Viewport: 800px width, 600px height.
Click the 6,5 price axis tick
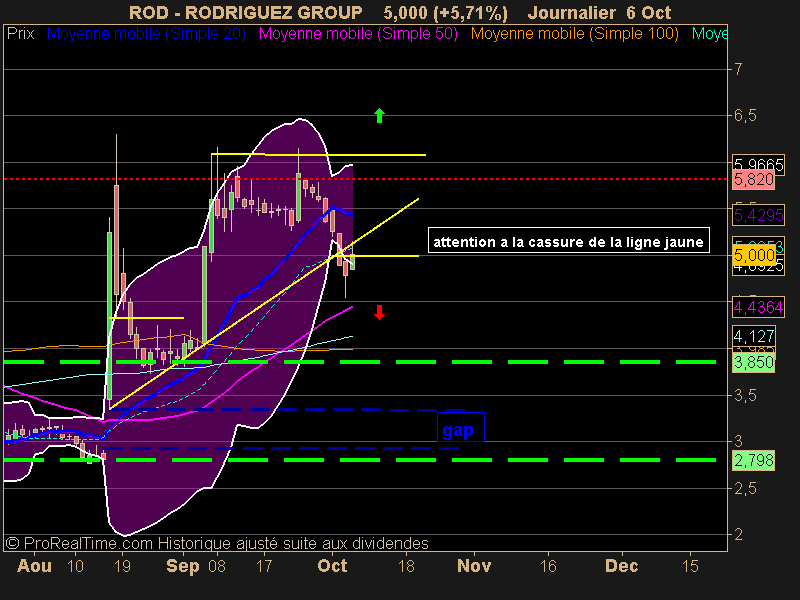tap(745, 116)
